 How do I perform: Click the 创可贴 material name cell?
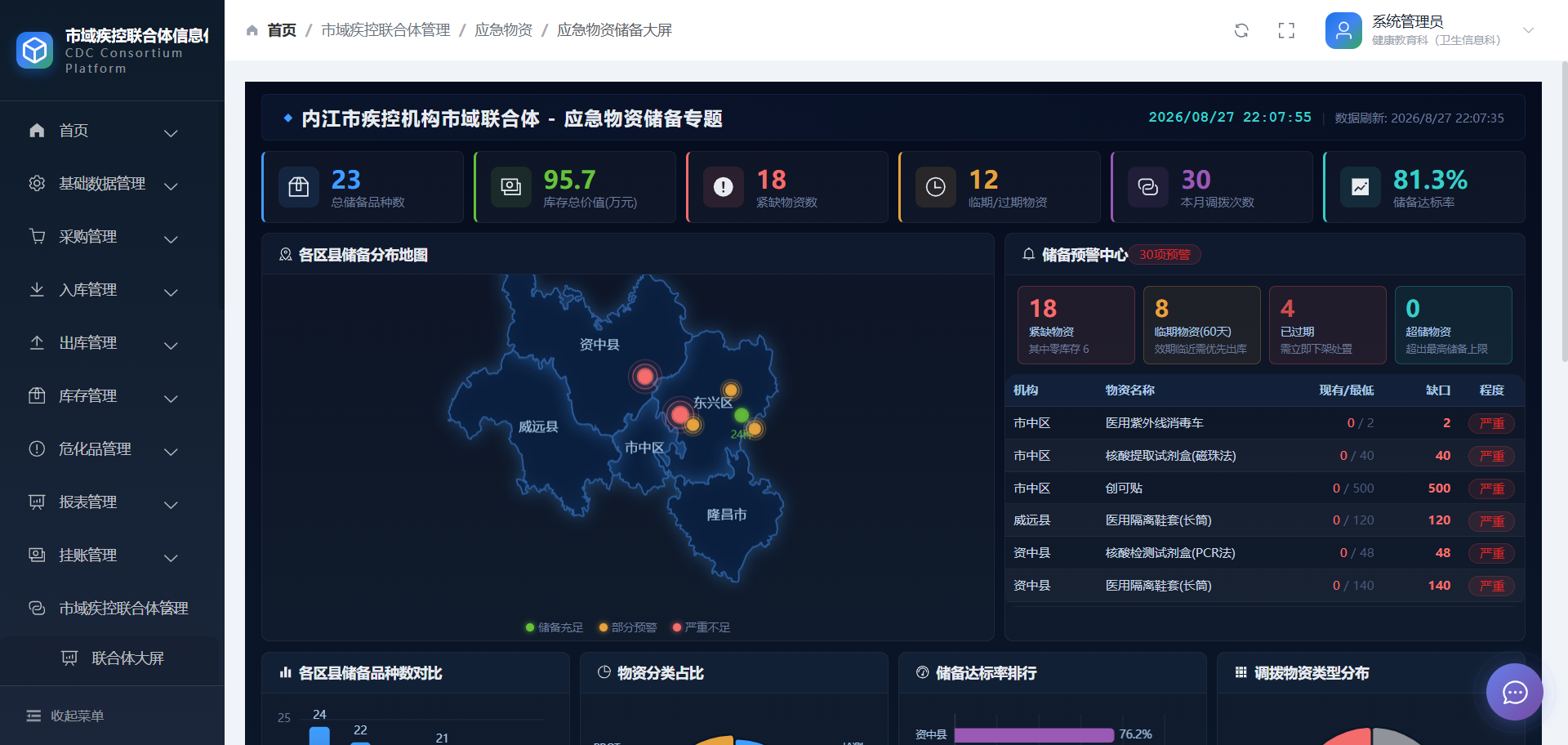pyautogui.click(x=1124, y=488)
